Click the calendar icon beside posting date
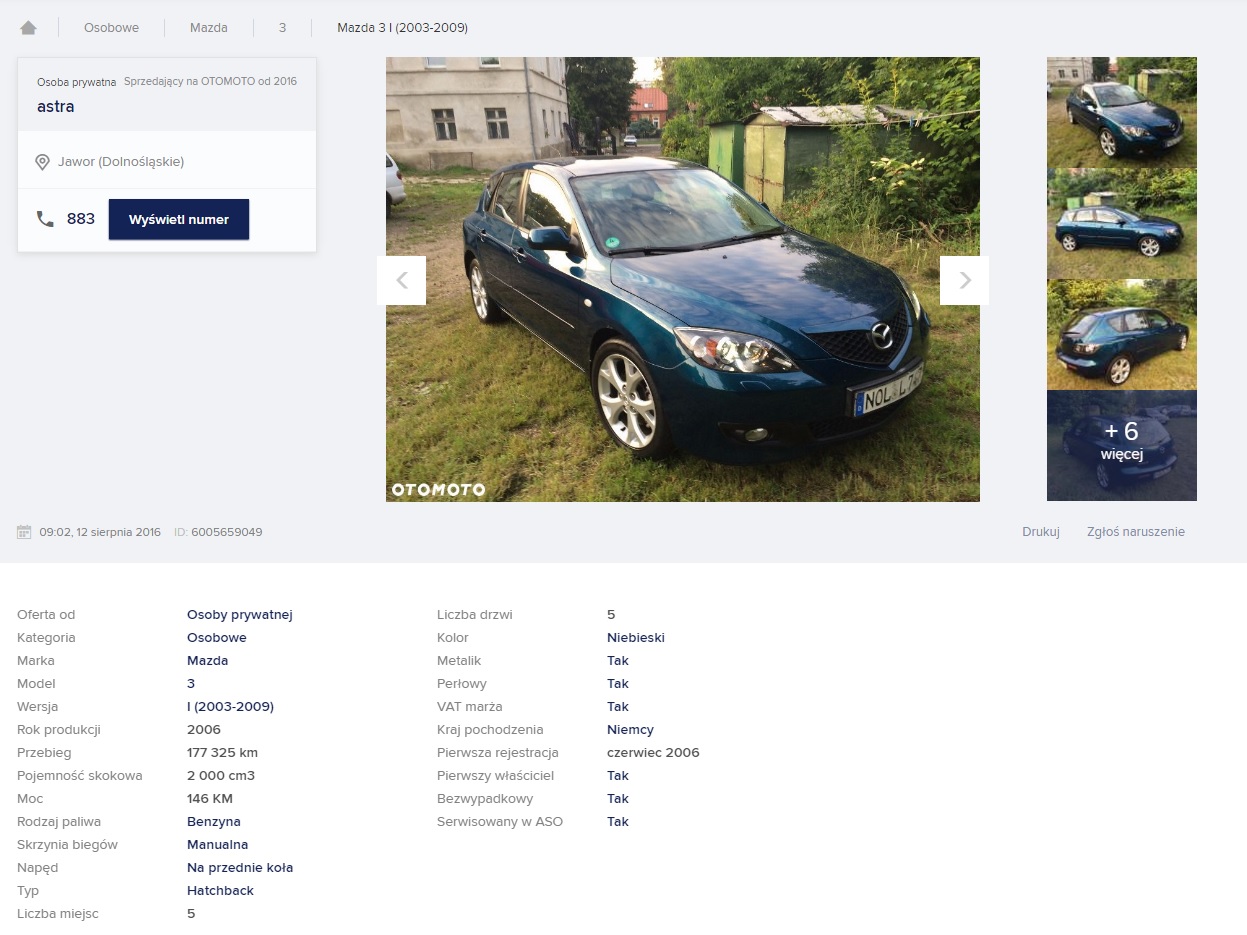Image resolution: width=1247 pixels, height=935 pixels. (25, 532)
